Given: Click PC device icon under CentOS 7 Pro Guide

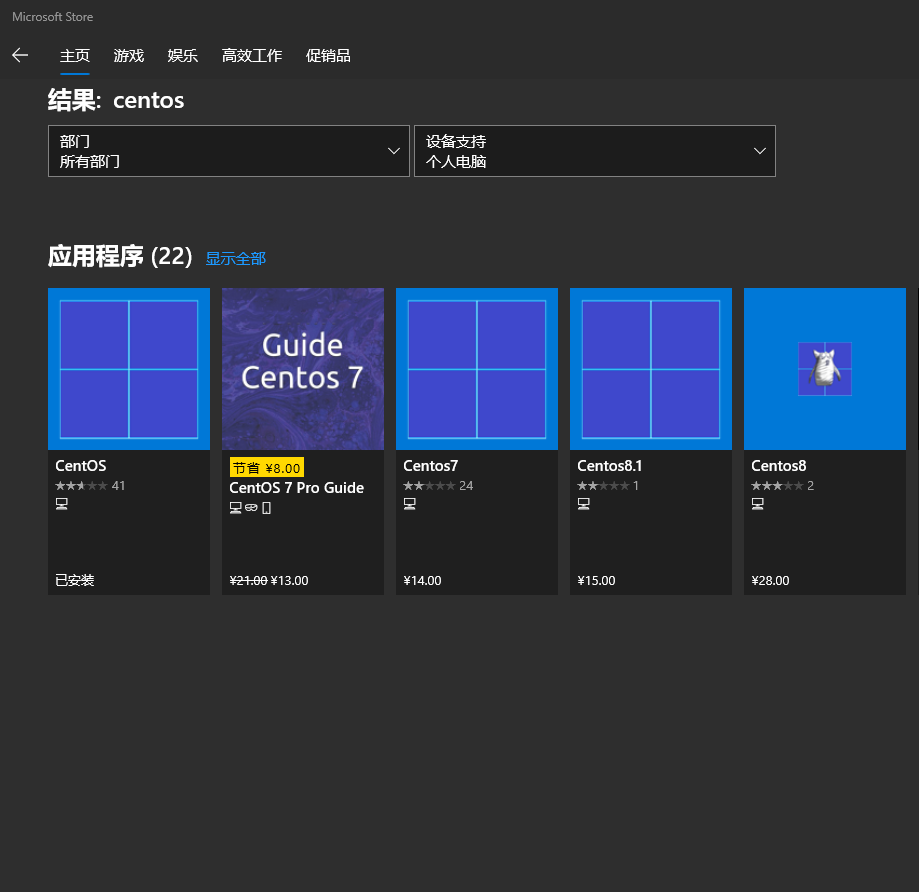Looking at the screenshot, I should click(x=236, y=508).
